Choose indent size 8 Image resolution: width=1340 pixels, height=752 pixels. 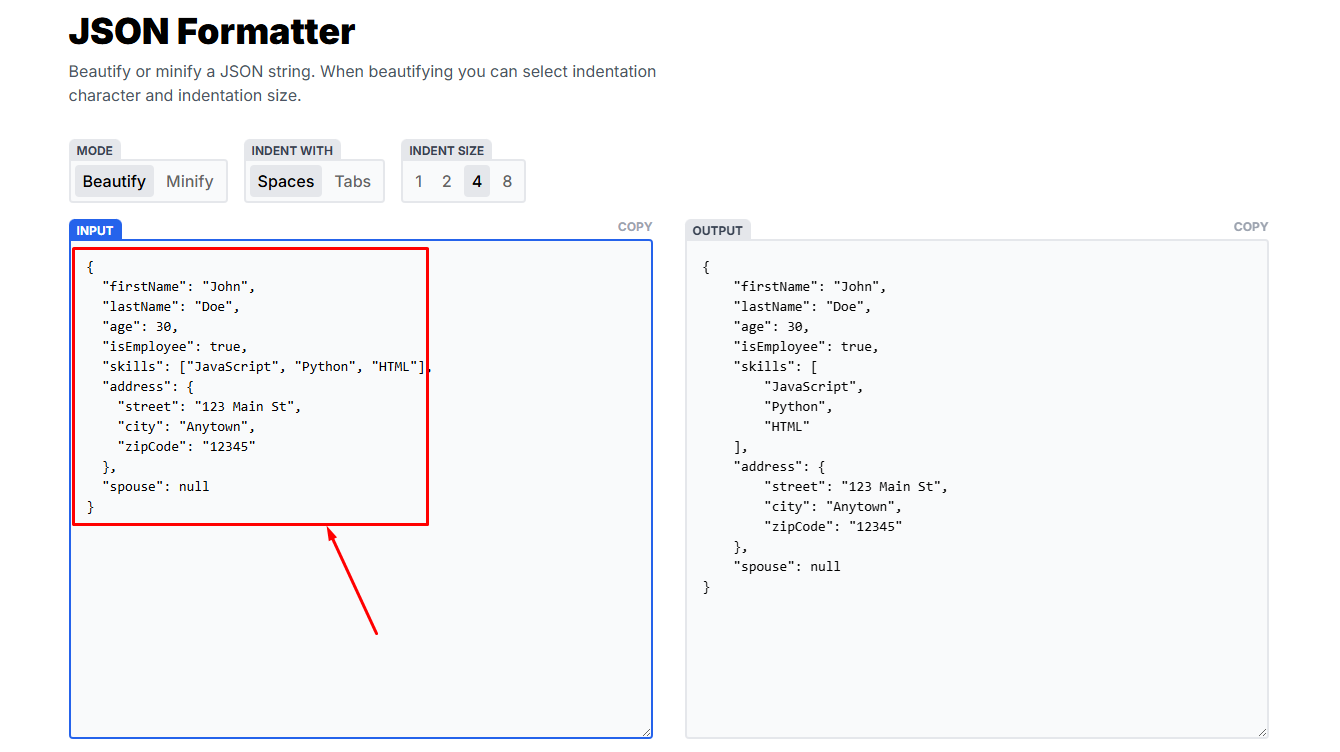[x=507, y=181]
